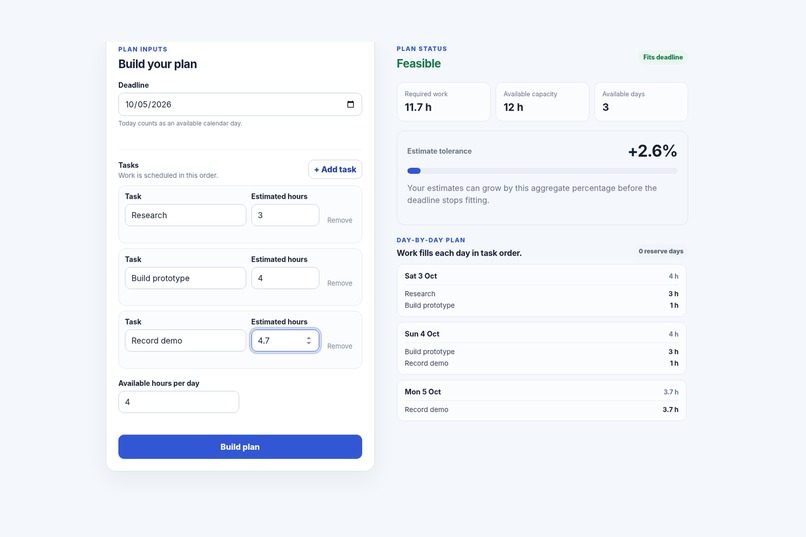Click Record demo row under Sun 4 Oct
Screen dimensions: 806x537
(x=542, y=363)
